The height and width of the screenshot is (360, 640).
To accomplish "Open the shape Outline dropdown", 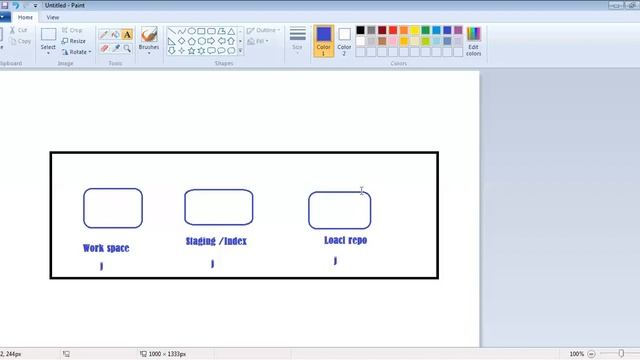I will [x=263, y=31].
